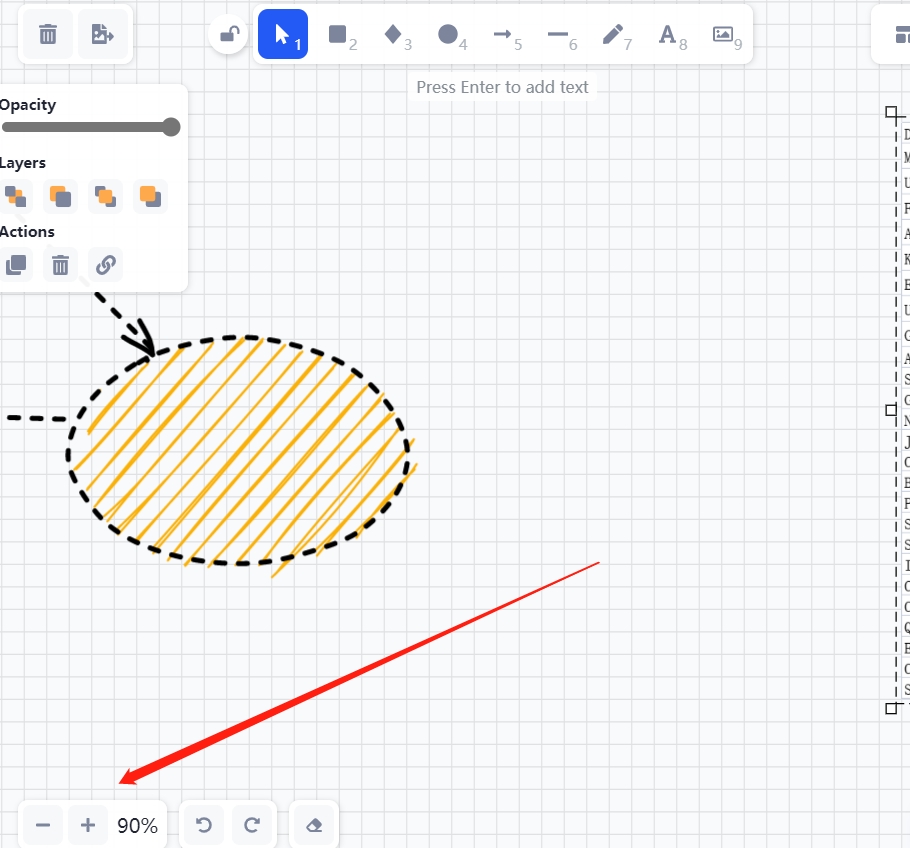Reset zoom by clicking 90%

(137, 825)
